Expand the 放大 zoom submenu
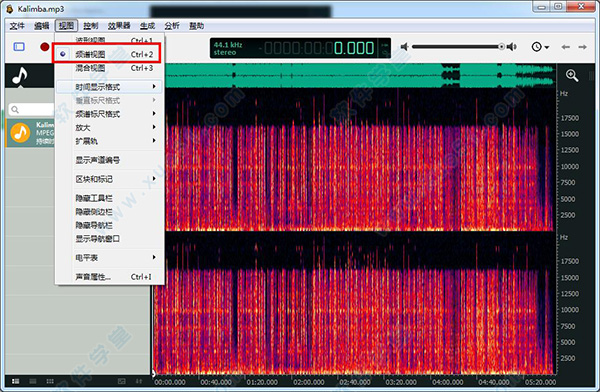The height and width of the screenshot is (392, 600). point(109,127)
